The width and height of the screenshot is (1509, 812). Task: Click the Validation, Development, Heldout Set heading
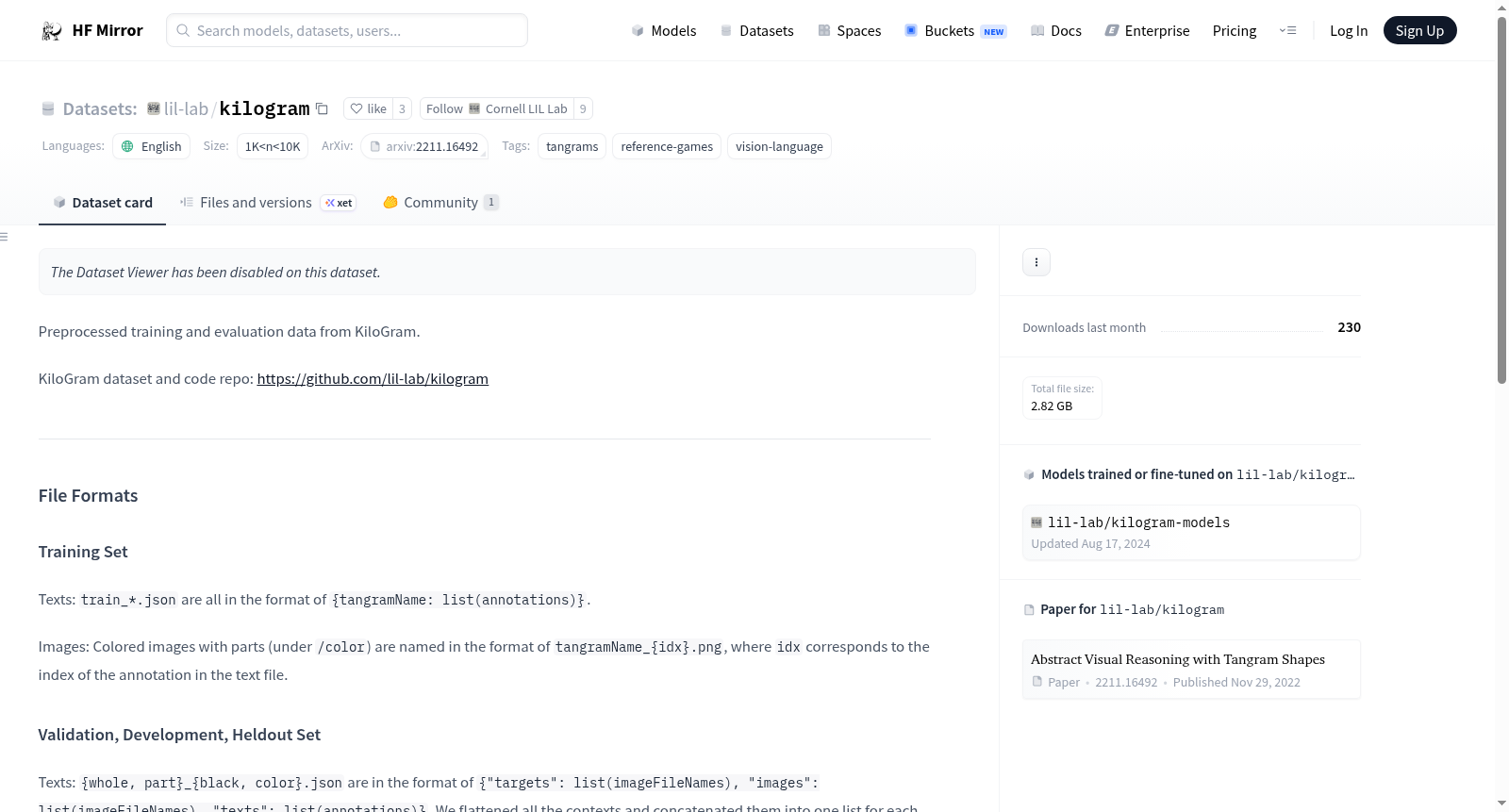[179, 735]
